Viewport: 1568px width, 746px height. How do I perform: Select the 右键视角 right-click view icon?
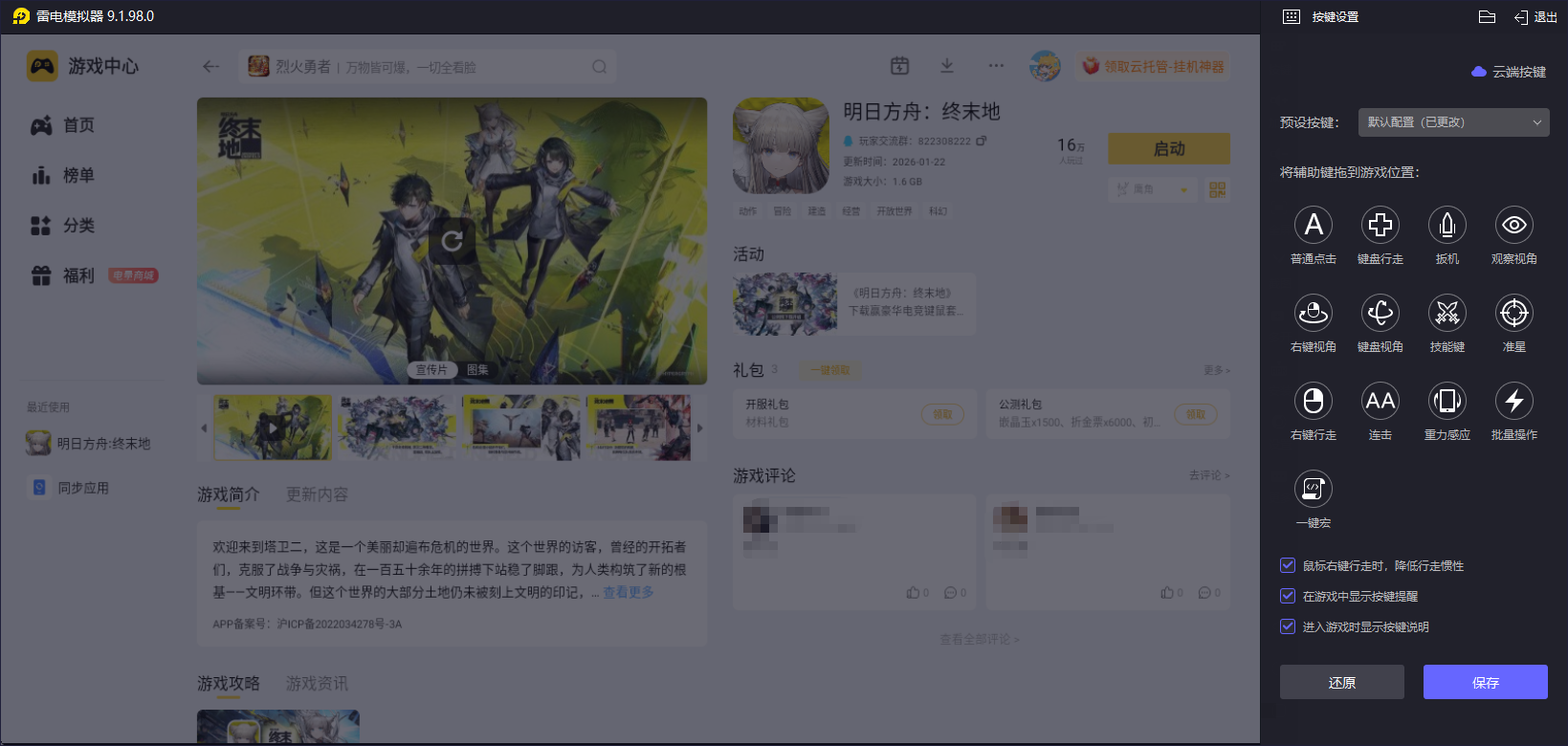1314,313
